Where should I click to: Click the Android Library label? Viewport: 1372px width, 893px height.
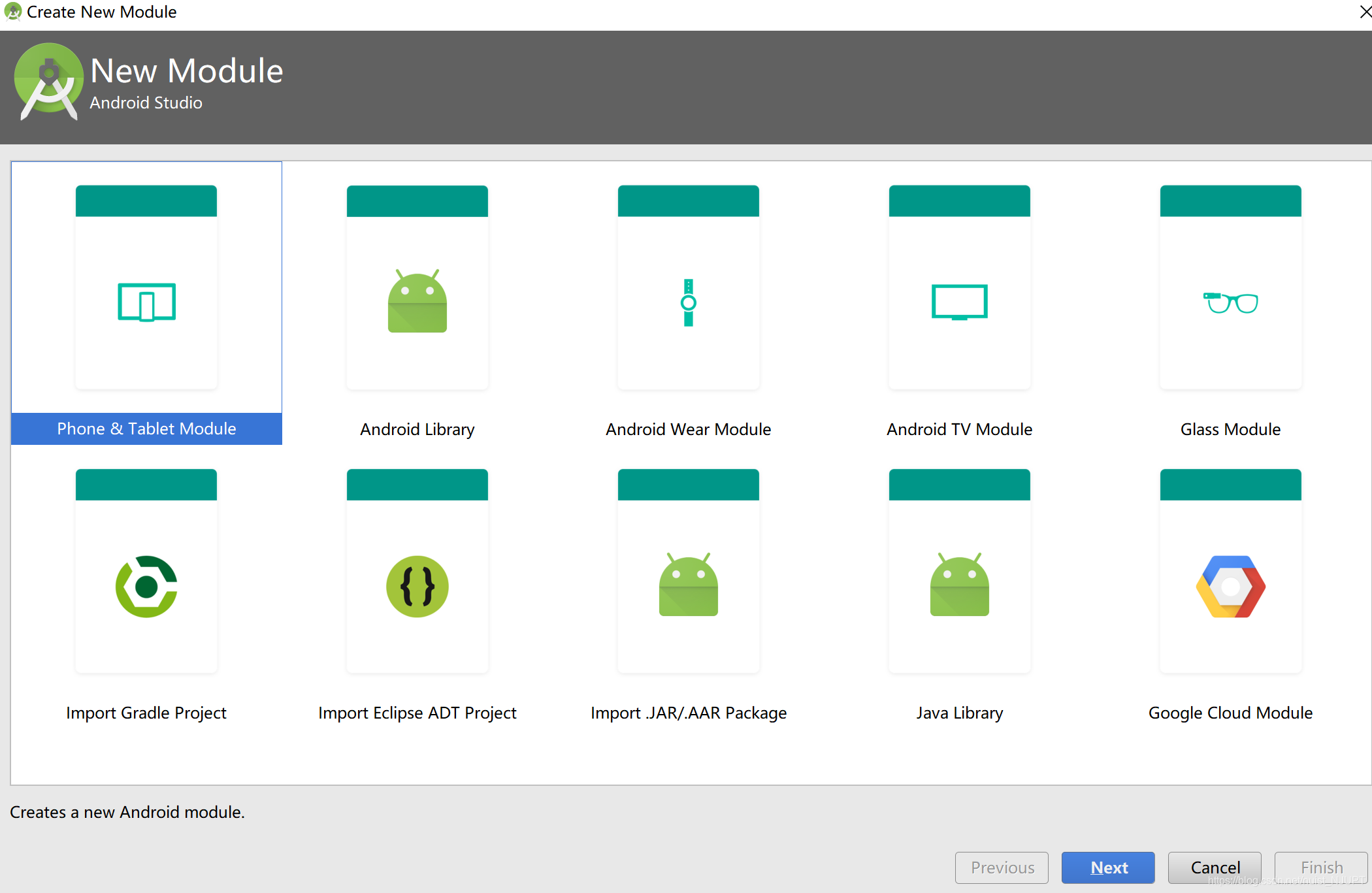tap(417, 429)
